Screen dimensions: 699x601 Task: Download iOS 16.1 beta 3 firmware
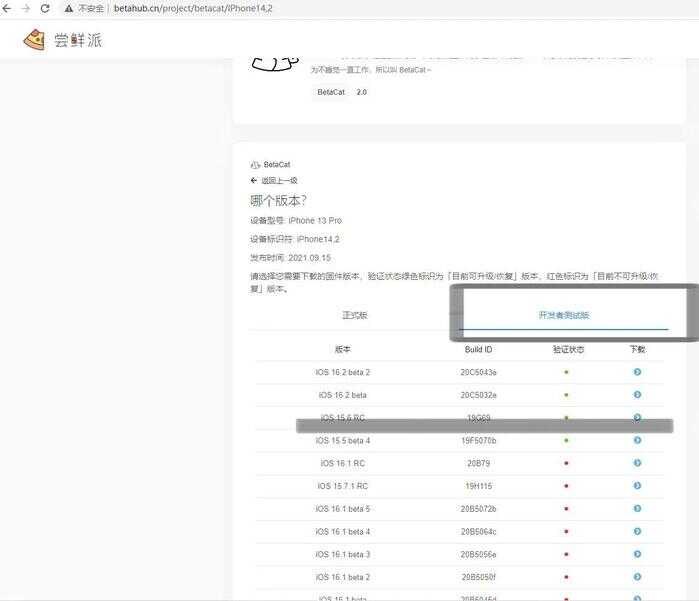pos(637,555)
